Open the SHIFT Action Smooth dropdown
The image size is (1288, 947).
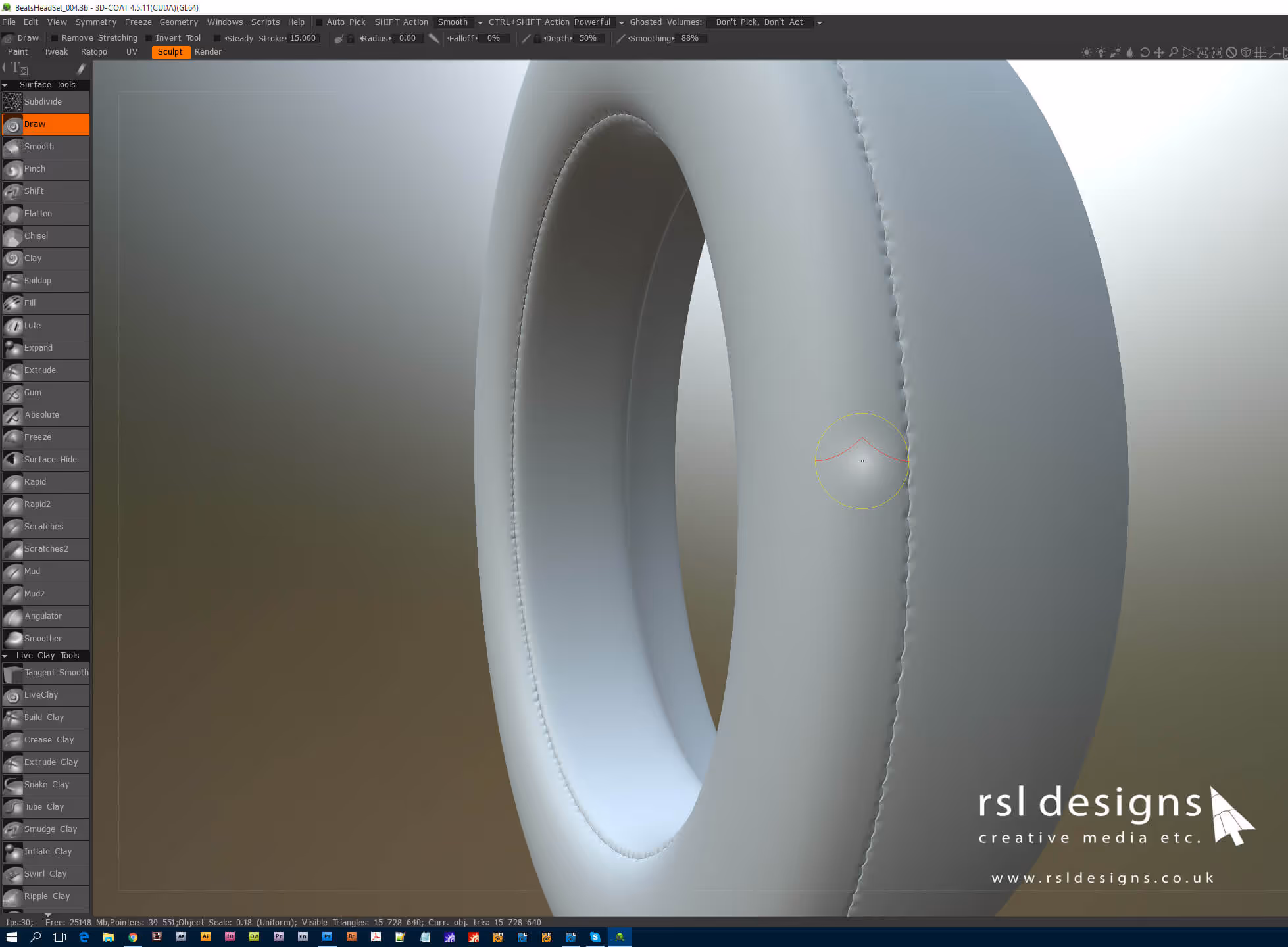(x=480, y=23)
